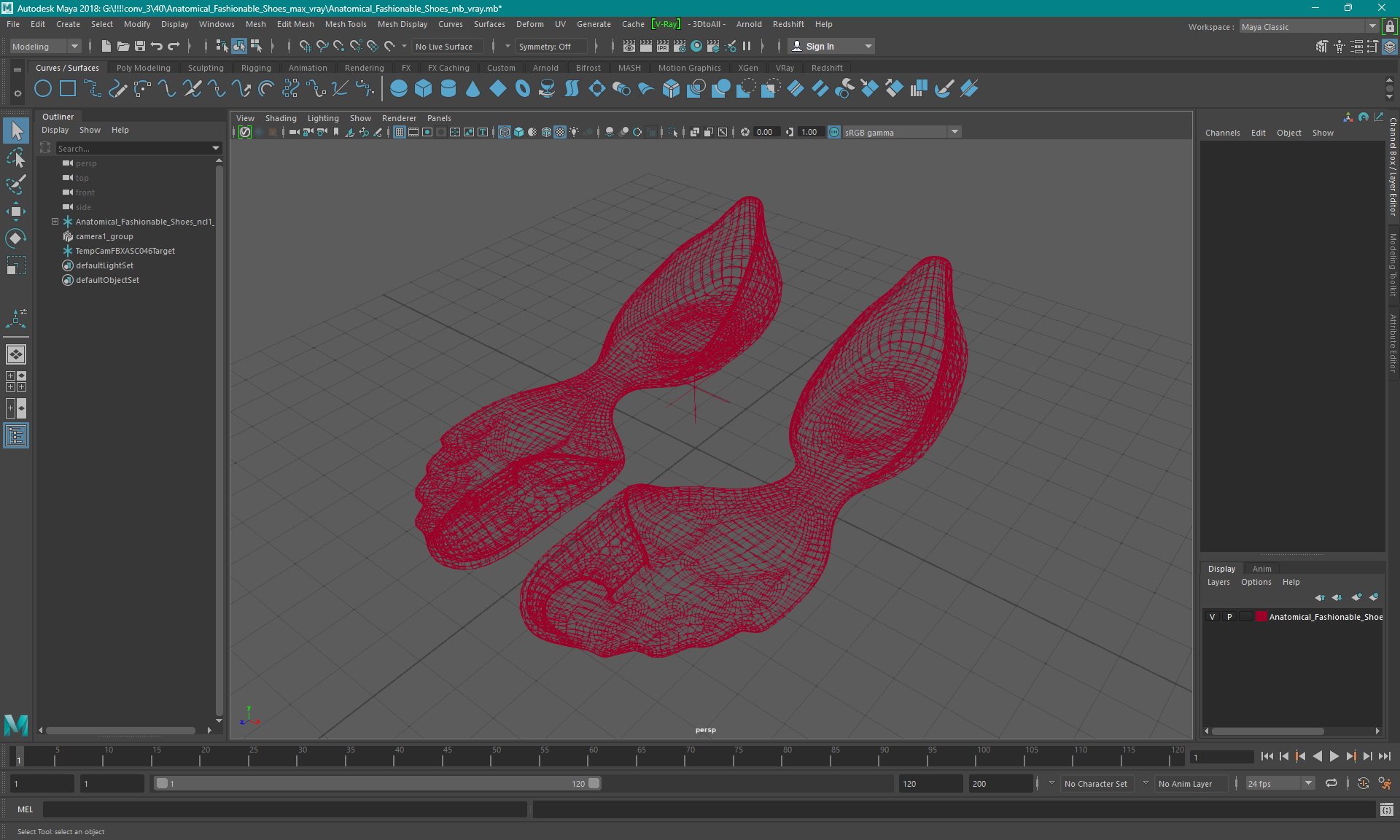Screen dimensions: 1400x840
Task: Go to end of playback range
Action: tap(1384, 756)
